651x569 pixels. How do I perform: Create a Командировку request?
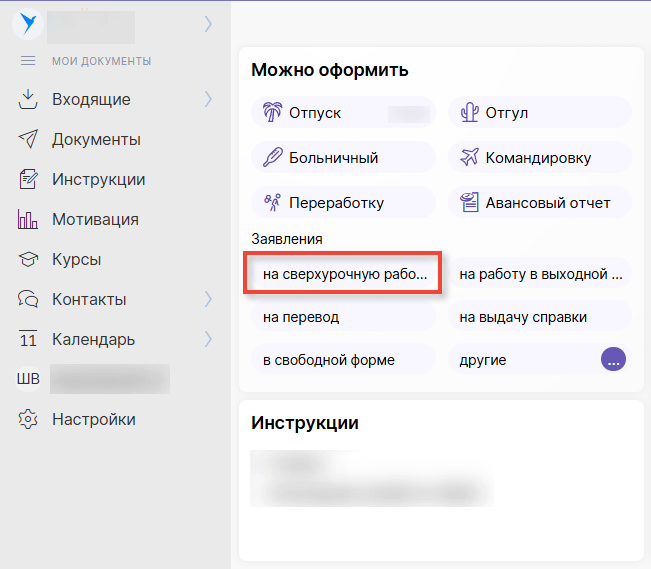(538, 158)
